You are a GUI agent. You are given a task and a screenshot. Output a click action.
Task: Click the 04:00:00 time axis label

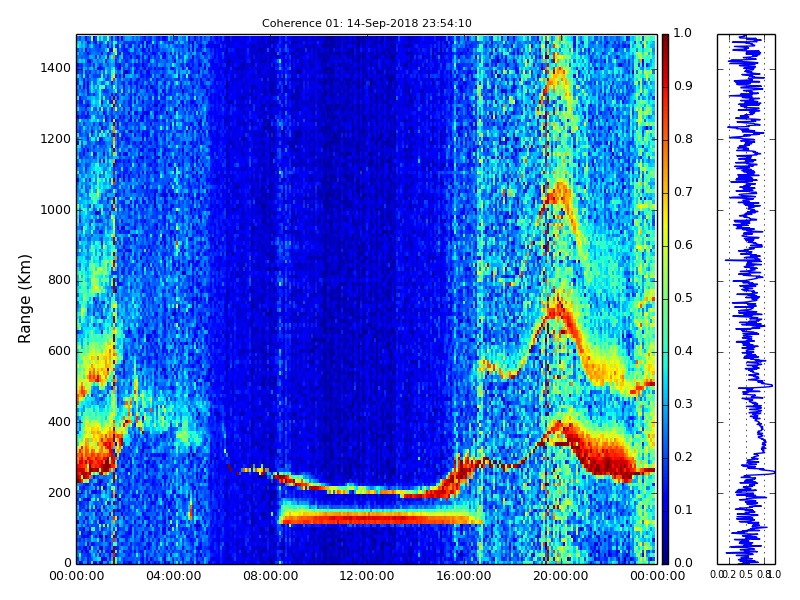coord(173,576)
